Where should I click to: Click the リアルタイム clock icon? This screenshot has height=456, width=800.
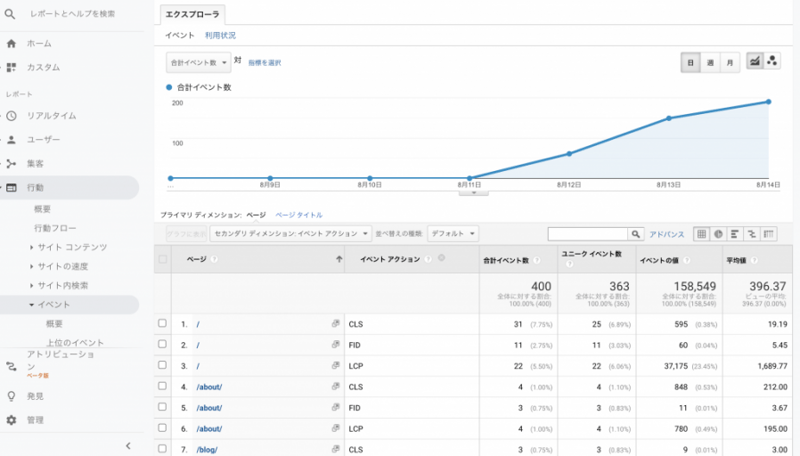click(11, 116)
